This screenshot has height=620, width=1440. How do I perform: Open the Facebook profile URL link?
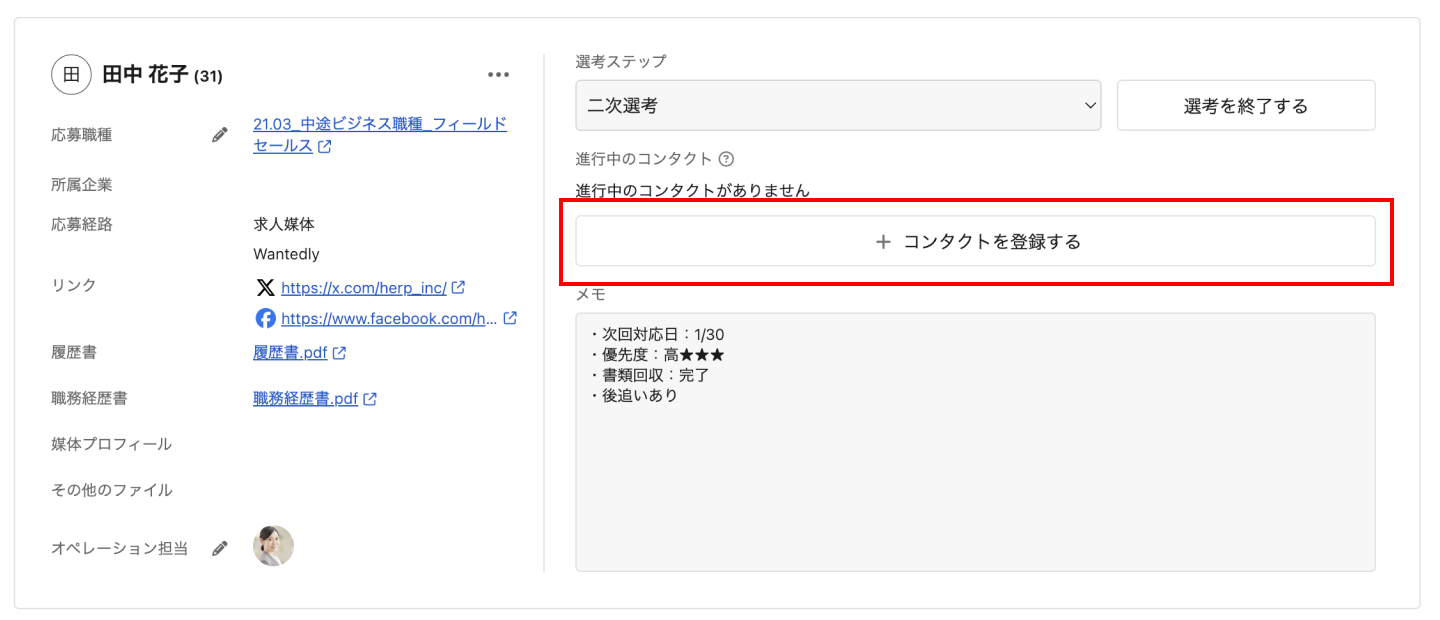[389, 319]
